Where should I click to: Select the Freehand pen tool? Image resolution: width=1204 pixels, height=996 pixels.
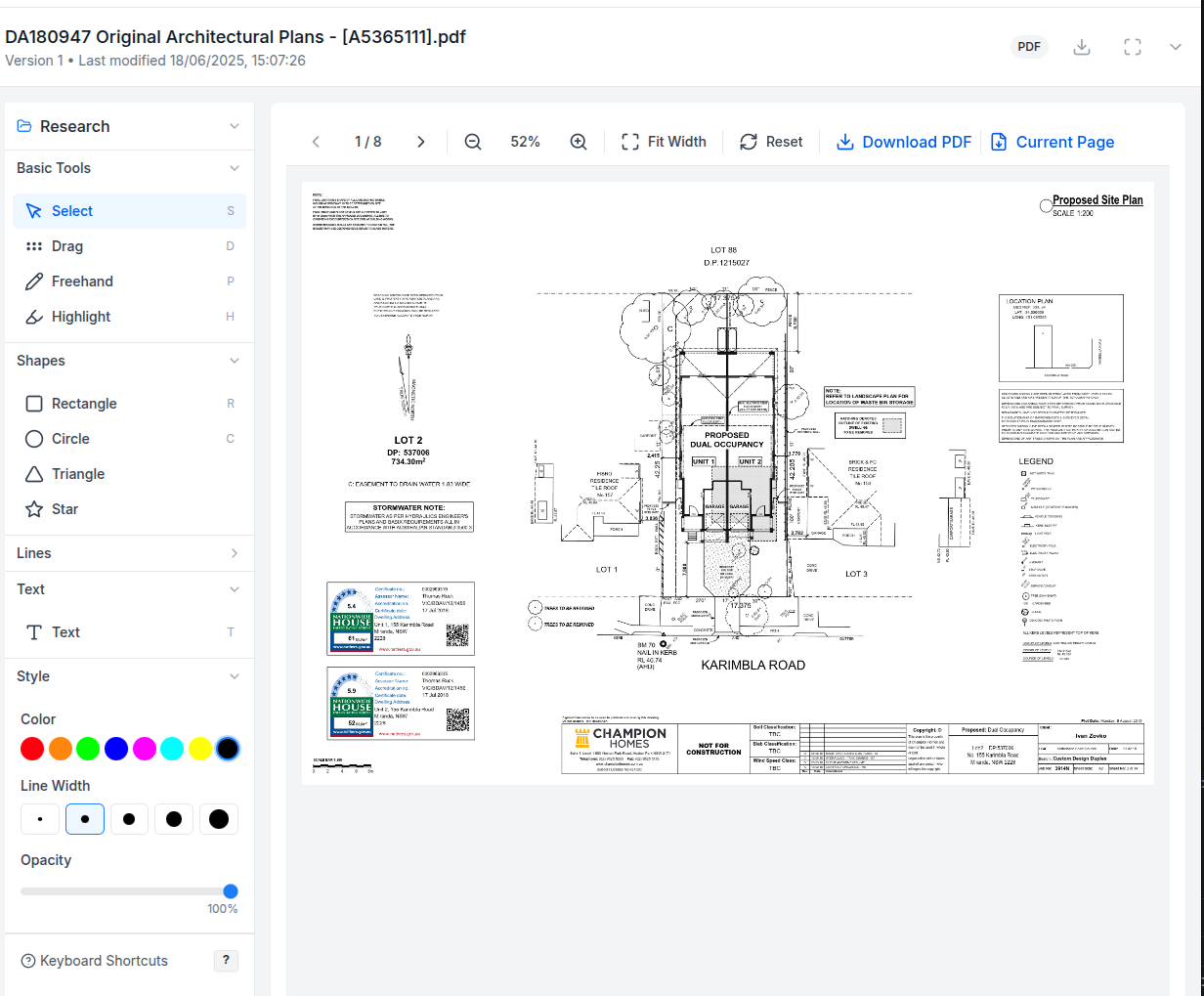[82, 281]
